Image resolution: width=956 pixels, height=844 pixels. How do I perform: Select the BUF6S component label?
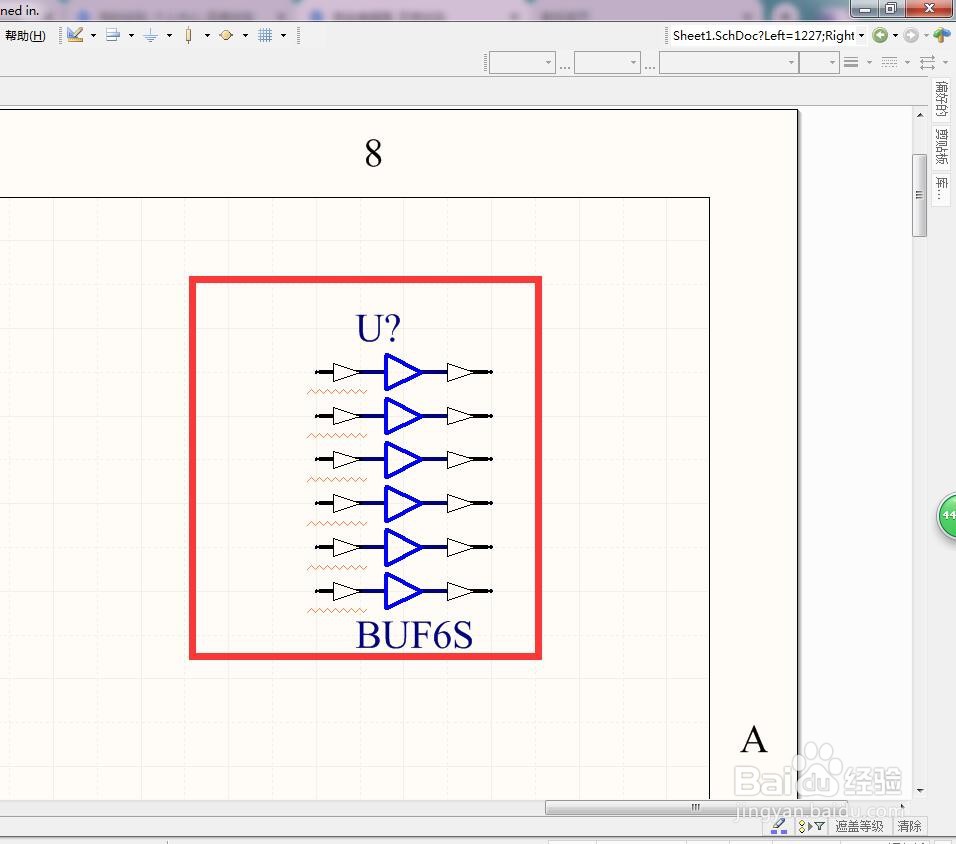(414, 634)
